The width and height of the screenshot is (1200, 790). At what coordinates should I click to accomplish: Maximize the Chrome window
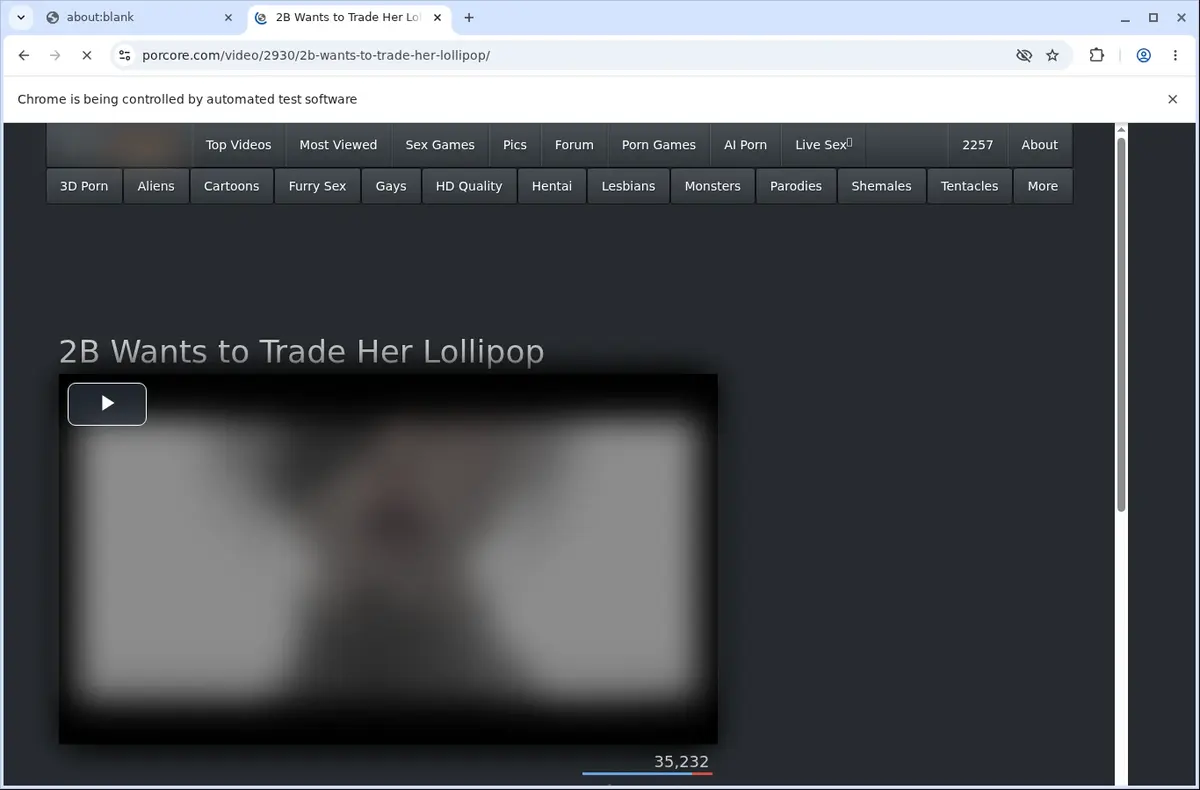coord(1153,17)
